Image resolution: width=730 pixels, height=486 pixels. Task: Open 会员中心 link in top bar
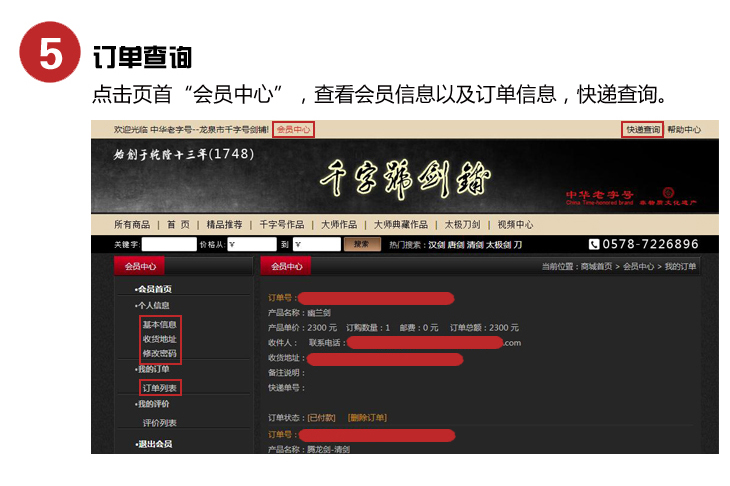pyautogui.click(x=293, y=129)
